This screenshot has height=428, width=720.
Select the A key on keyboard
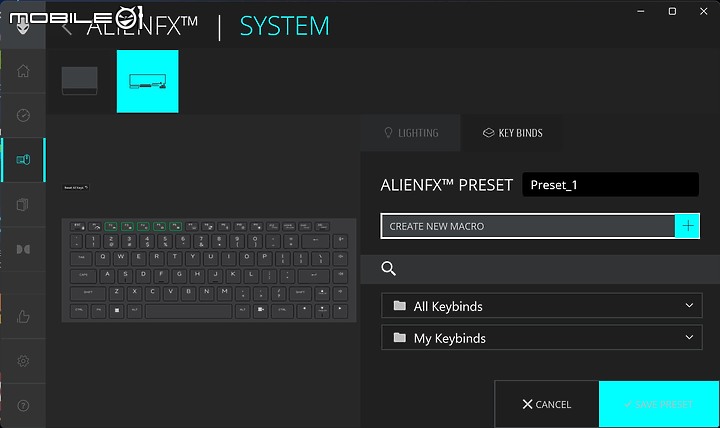[107, 276]
